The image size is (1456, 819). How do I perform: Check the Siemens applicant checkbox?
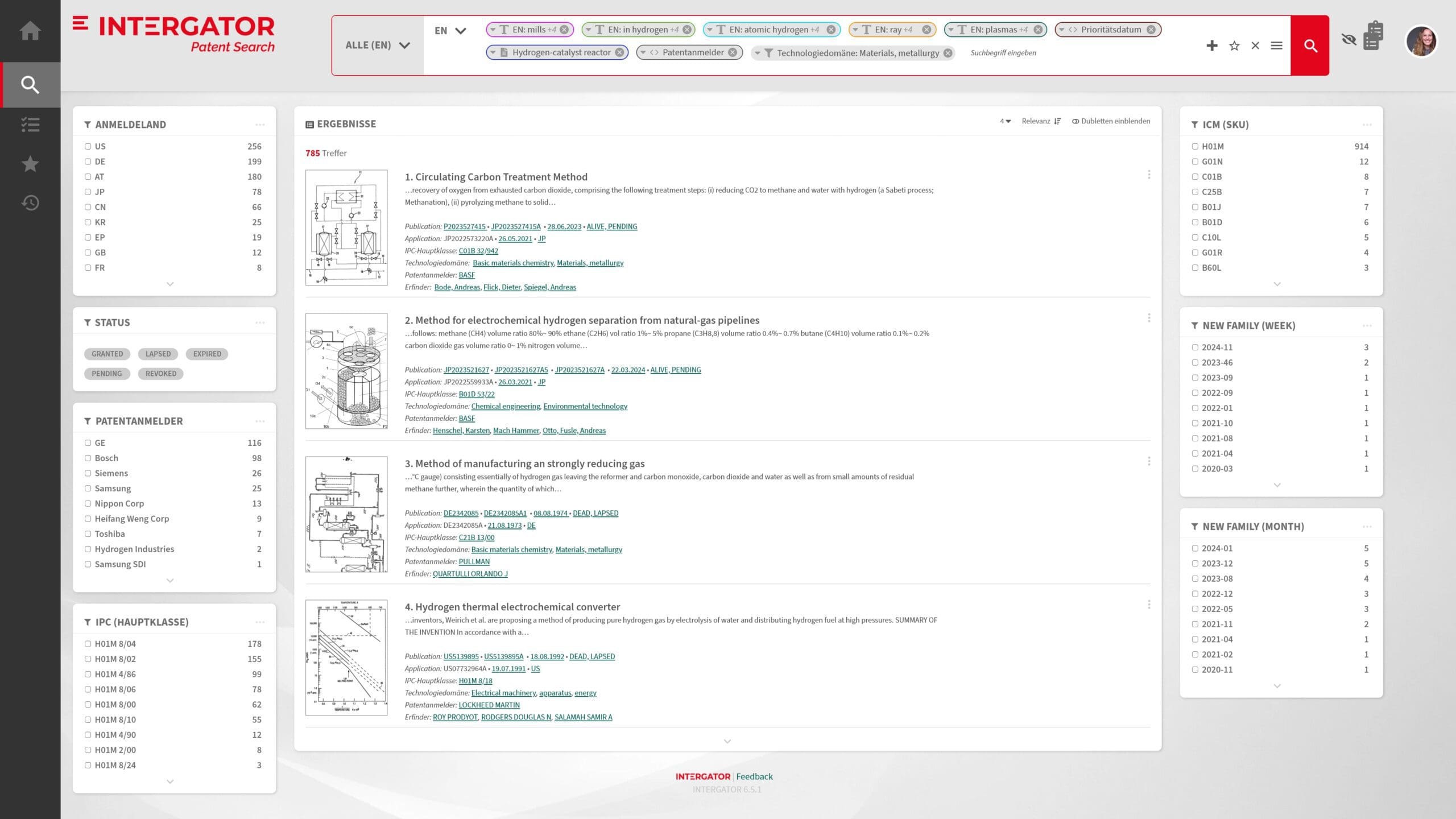[88, 473]
